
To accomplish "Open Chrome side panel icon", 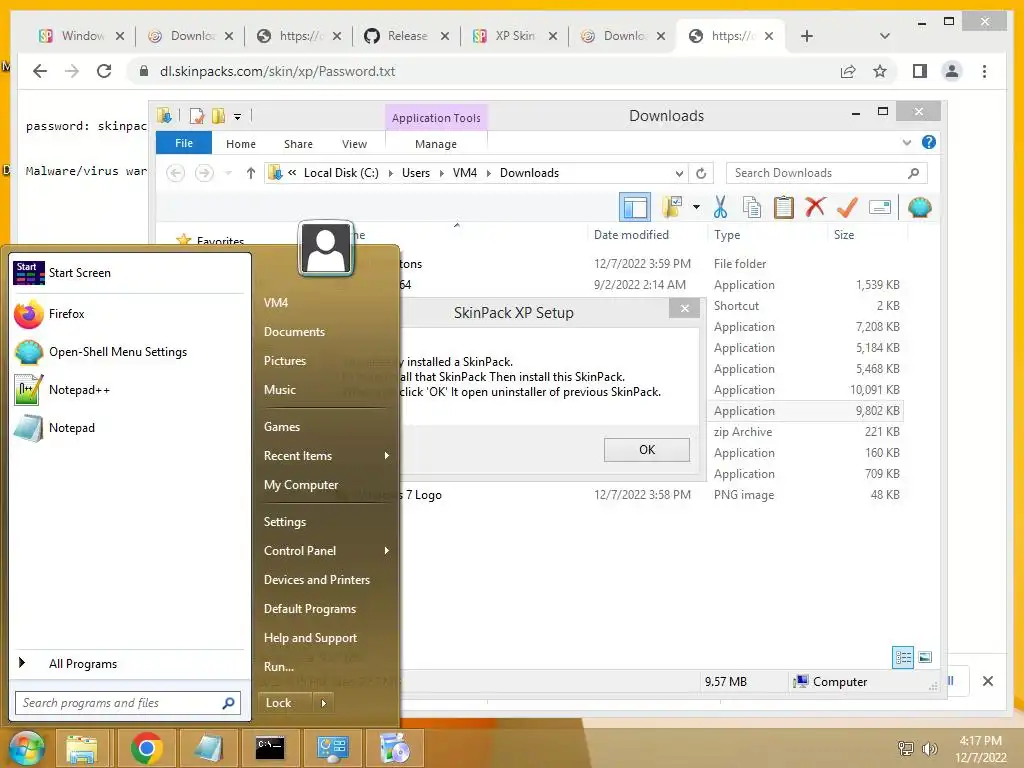I will click(920, 71).
